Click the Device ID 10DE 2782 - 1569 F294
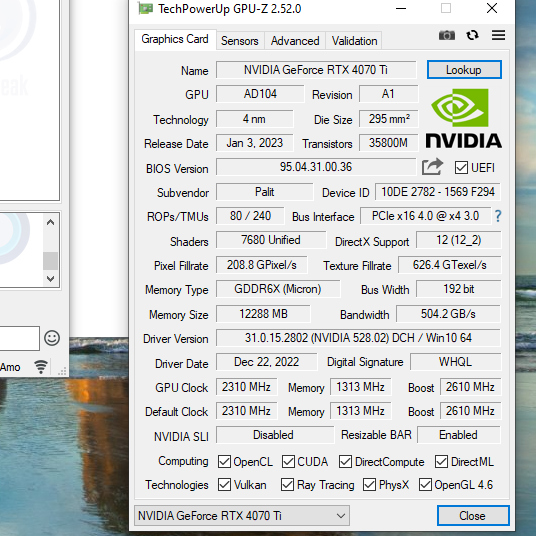Screen dimensions: 536x536 pyautogui.click(x=438, y=192)
